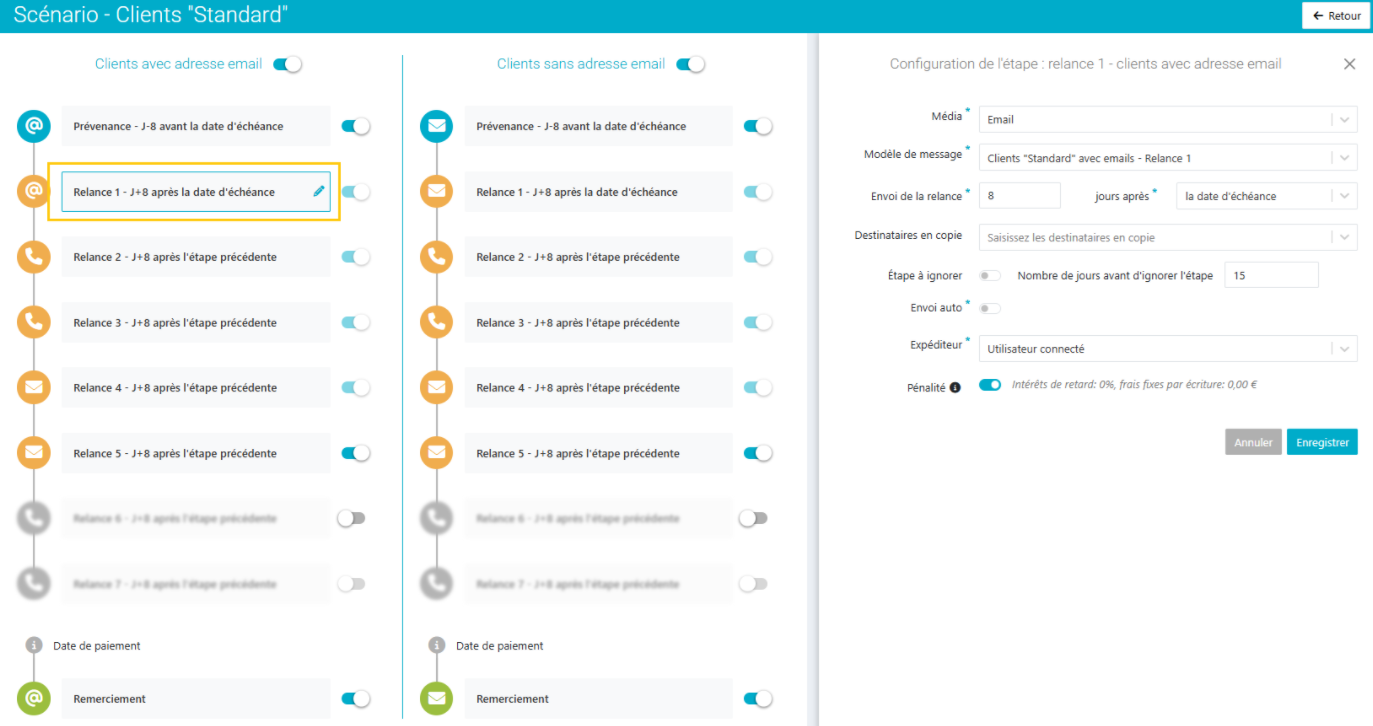Enable the Étape à ignorer switch
The width and height of the screenshot is (1373, 726).
[990, 275]
